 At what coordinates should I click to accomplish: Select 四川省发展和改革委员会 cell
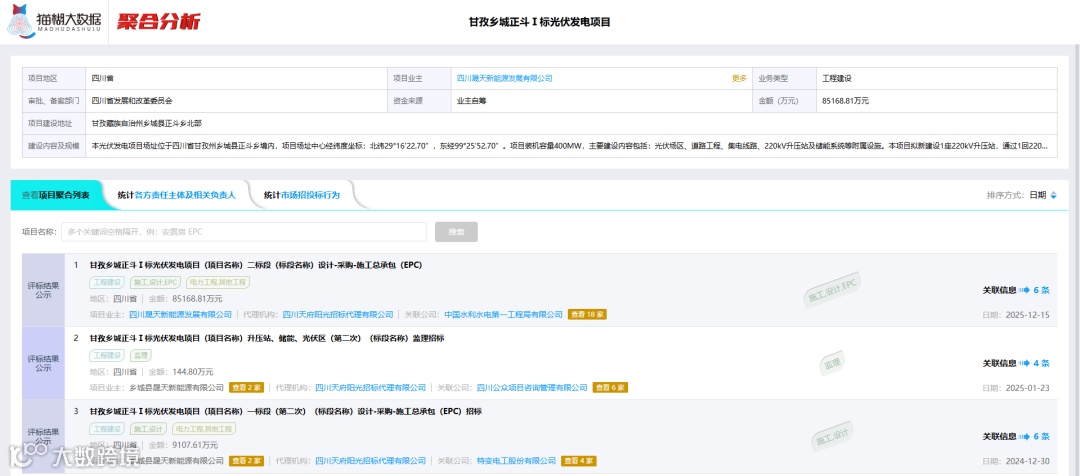(132, 101)
